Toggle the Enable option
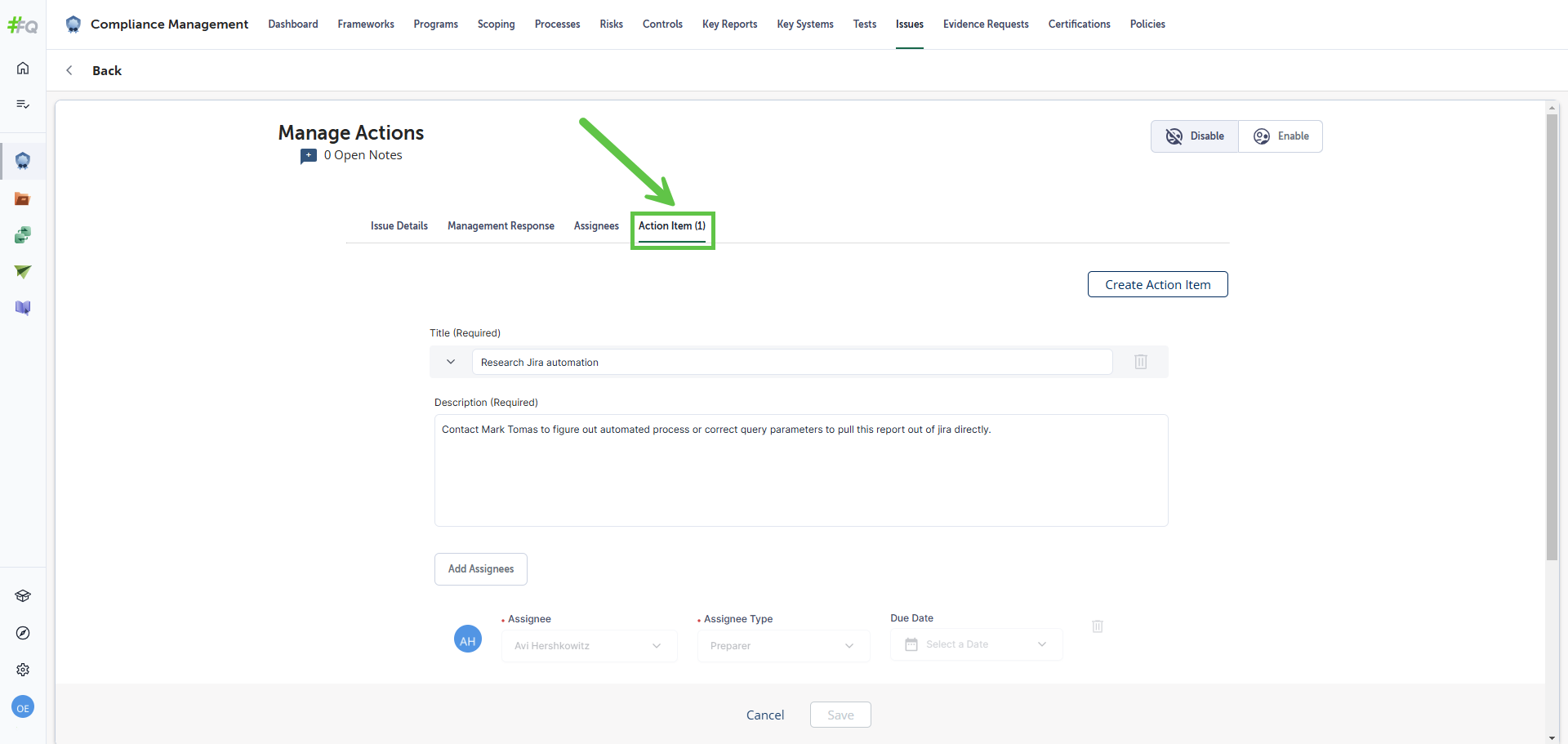 (1281, 136)
